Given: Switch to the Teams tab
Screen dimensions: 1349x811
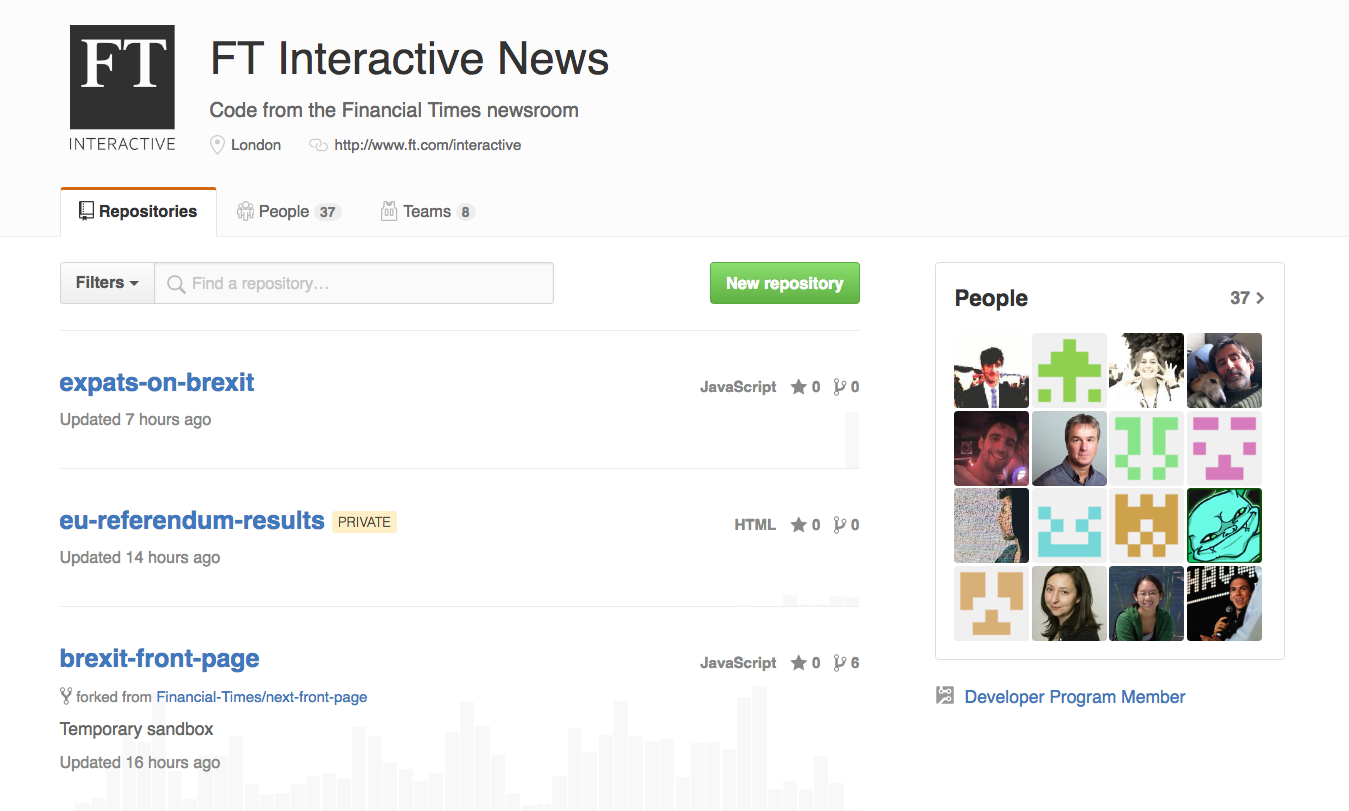Looking at the screenshot, I should click(427, 211).
